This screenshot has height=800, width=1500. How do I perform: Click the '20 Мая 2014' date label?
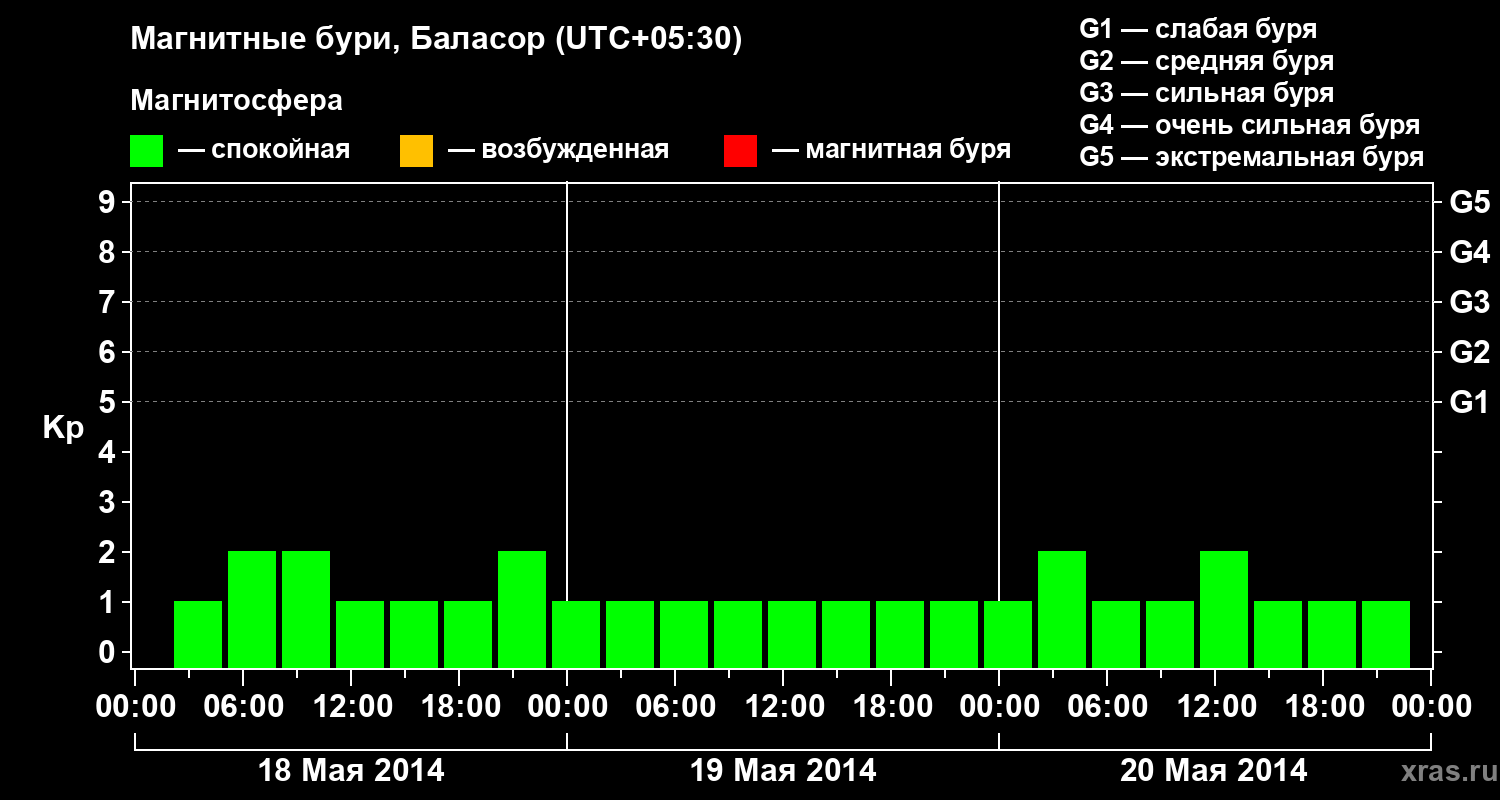[1214, 771]
